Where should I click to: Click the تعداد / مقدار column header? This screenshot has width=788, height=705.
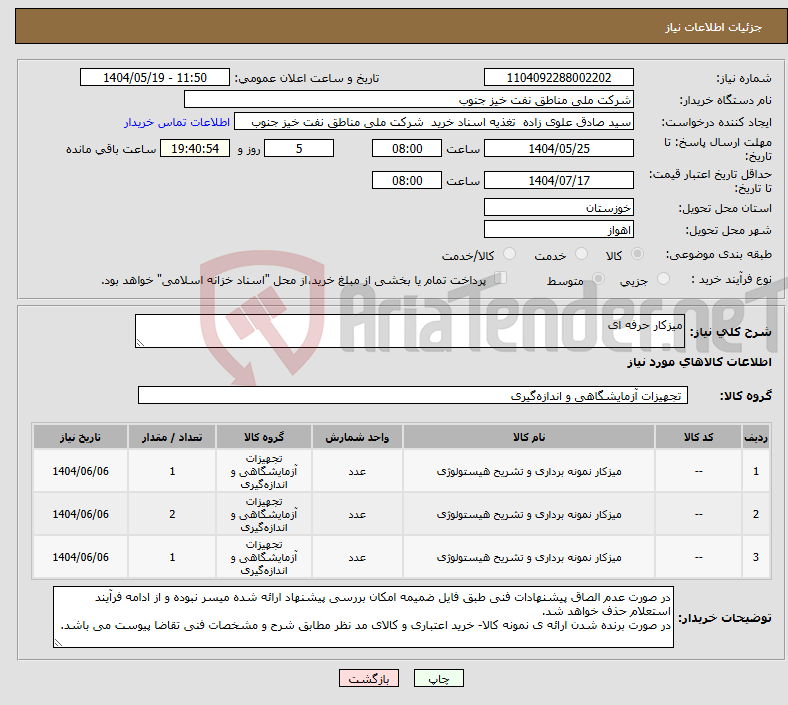[172, 437]
